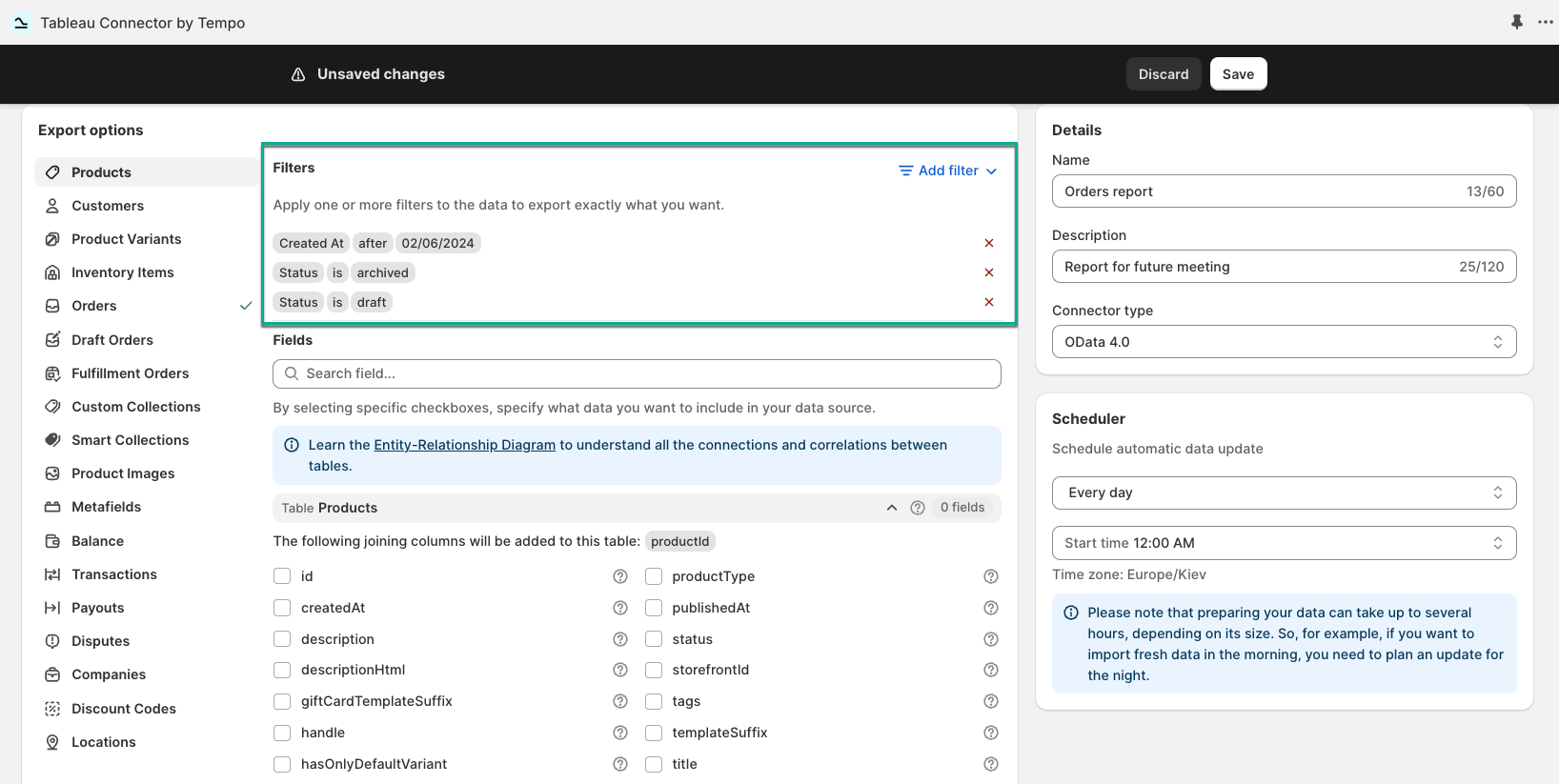Click the Search field input
1559x784 pixels.
(637, 373)
